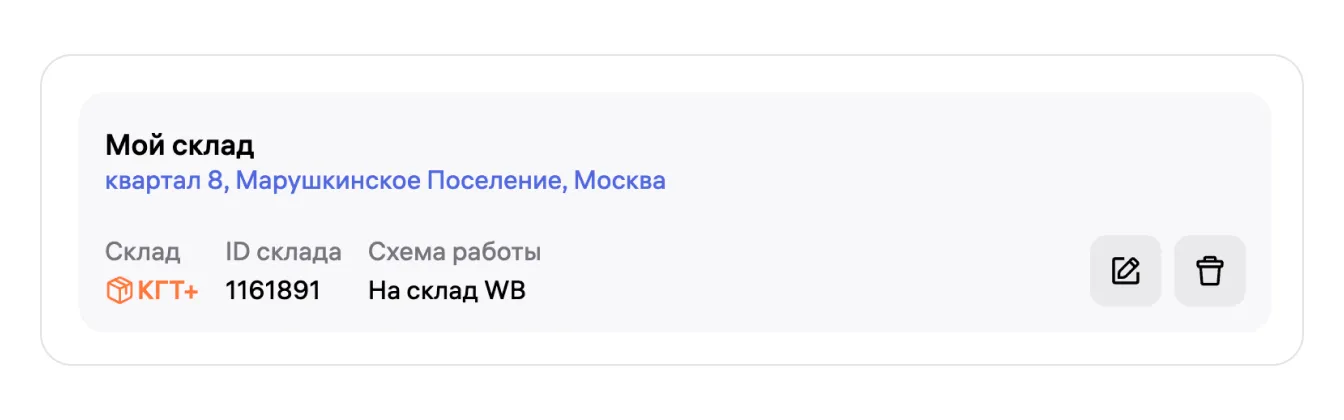Click the "На склад WB" value
Image resolution: width=1344 pixels, height=420 pixels.
coord(446,291)
